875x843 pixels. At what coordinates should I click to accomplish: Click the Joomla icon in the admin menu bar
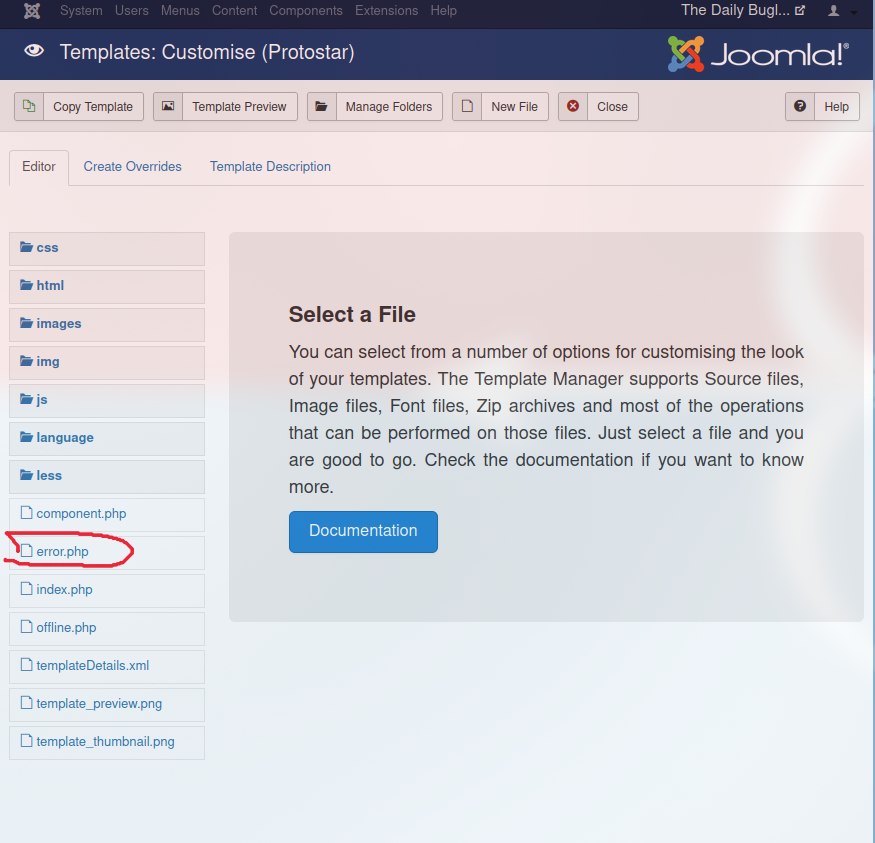click(x=32, y=11)
